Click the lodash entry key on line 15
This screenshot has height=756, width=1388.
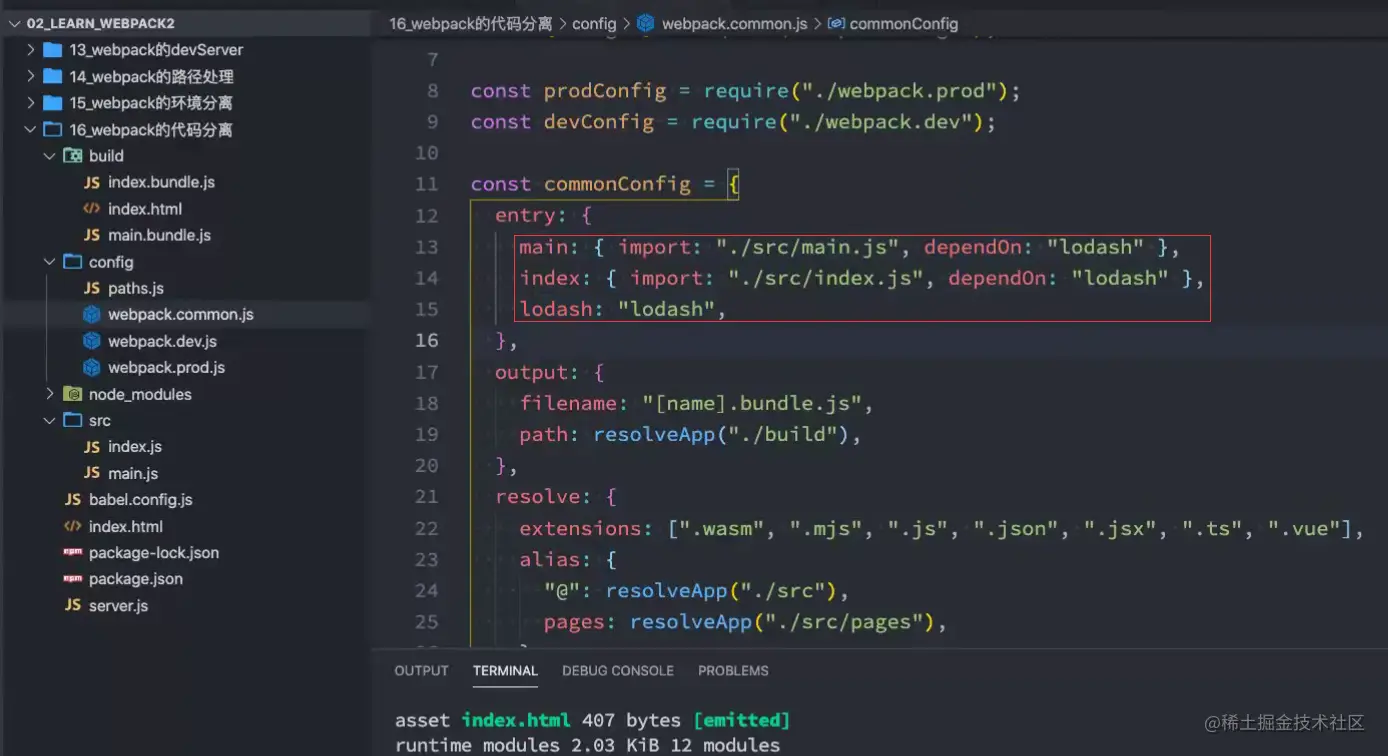point(556,309)
